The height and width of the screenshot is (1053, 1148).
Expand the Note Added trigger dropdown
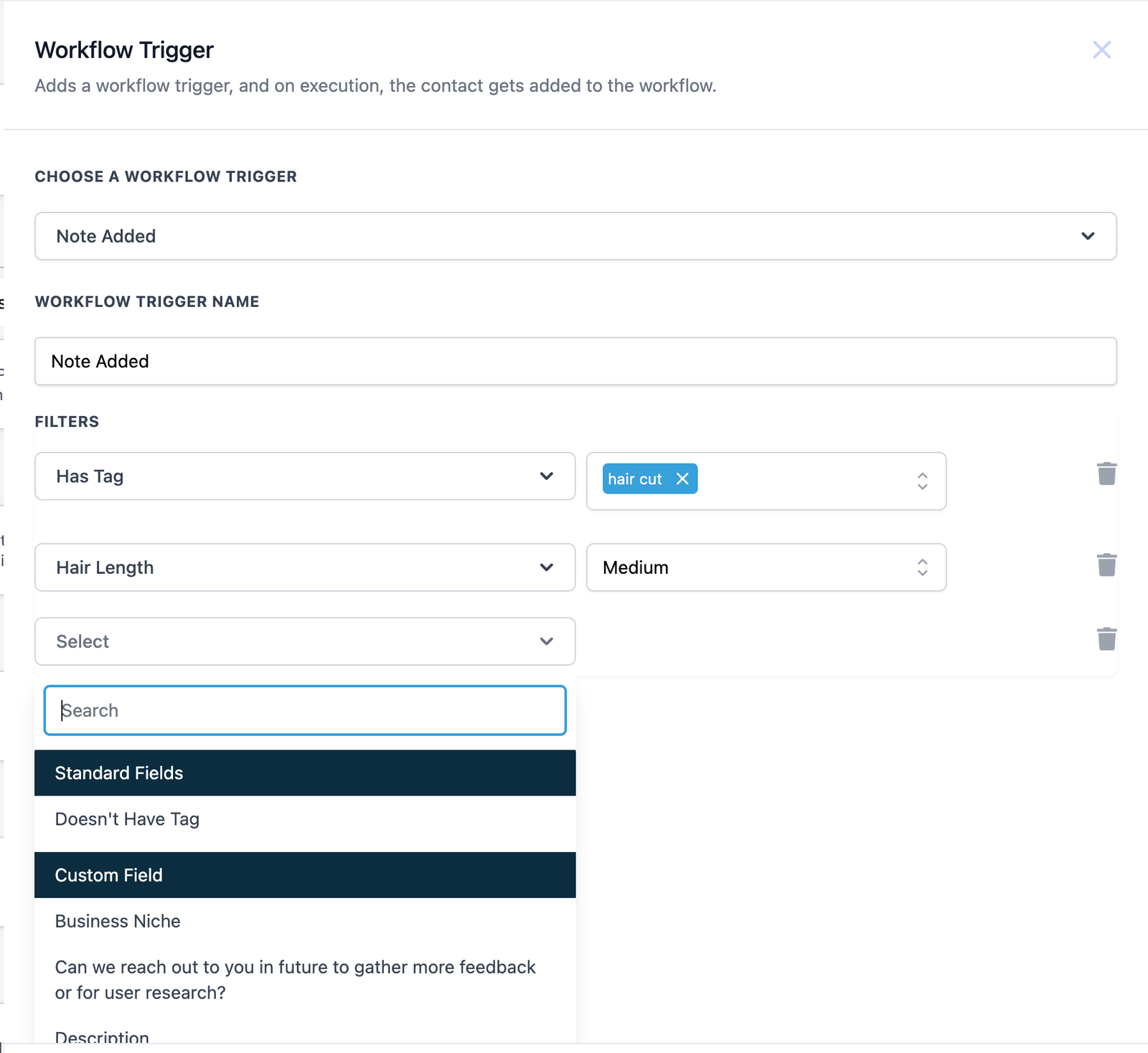coord(1088,236)
